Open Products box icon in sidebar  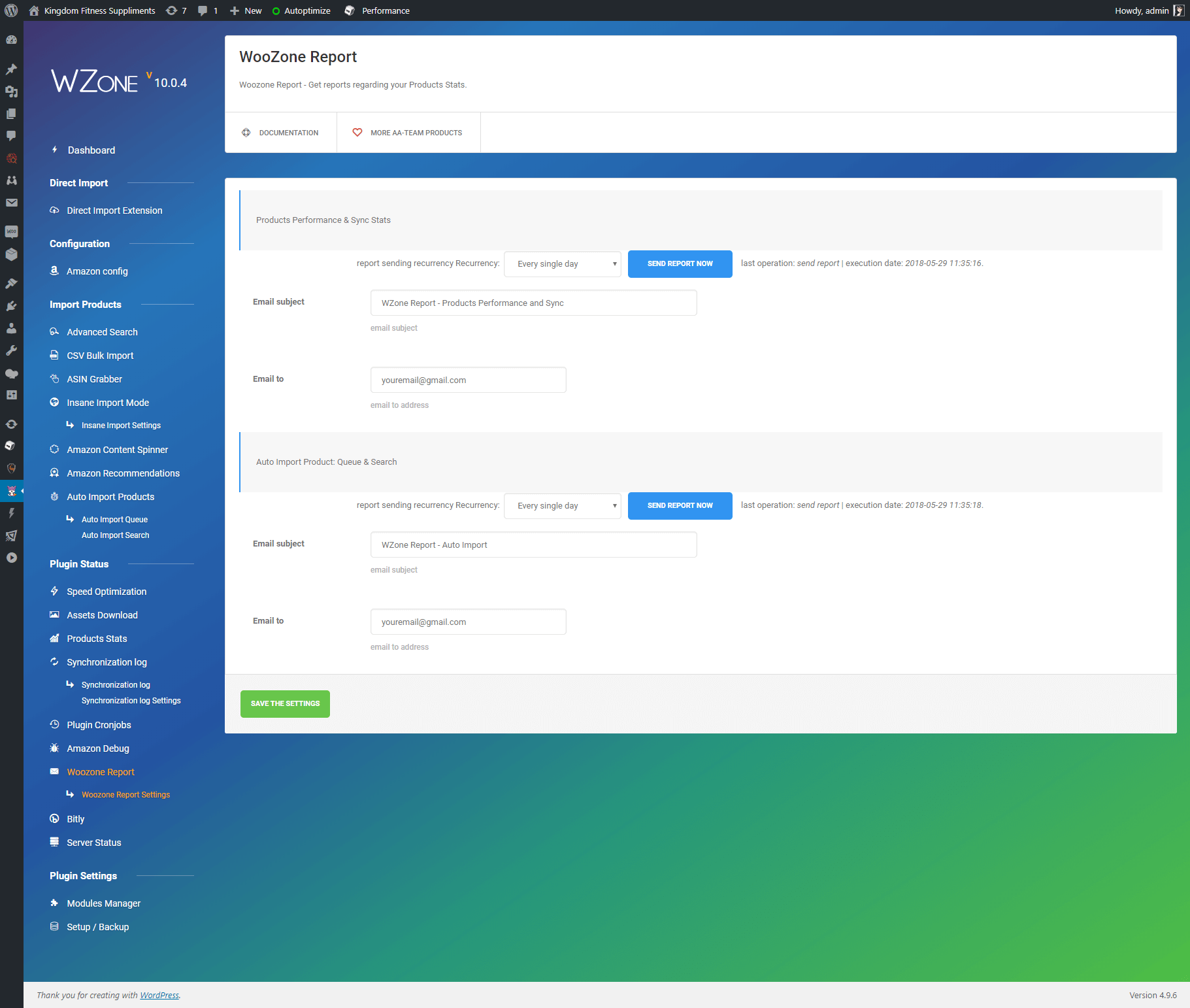pyautogui.click(x=11, y=254)
